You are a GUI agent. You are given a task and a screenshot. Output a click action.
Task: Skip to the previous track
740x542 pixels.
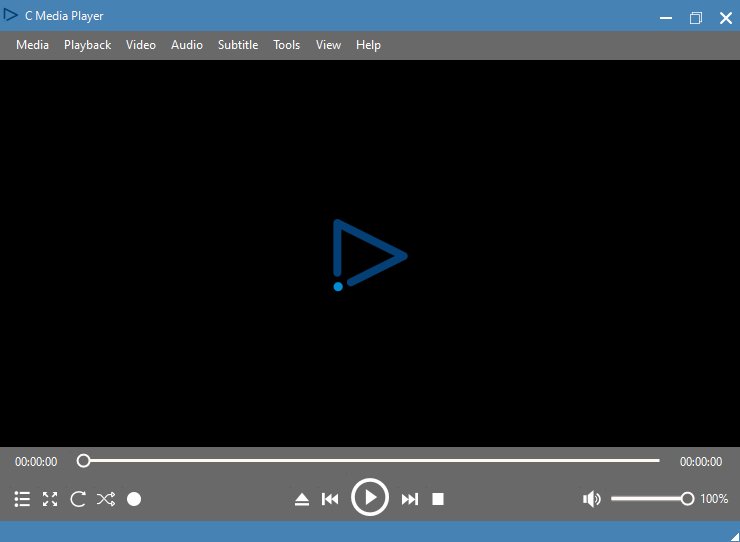pyautogui.click(x=330, y=499)
